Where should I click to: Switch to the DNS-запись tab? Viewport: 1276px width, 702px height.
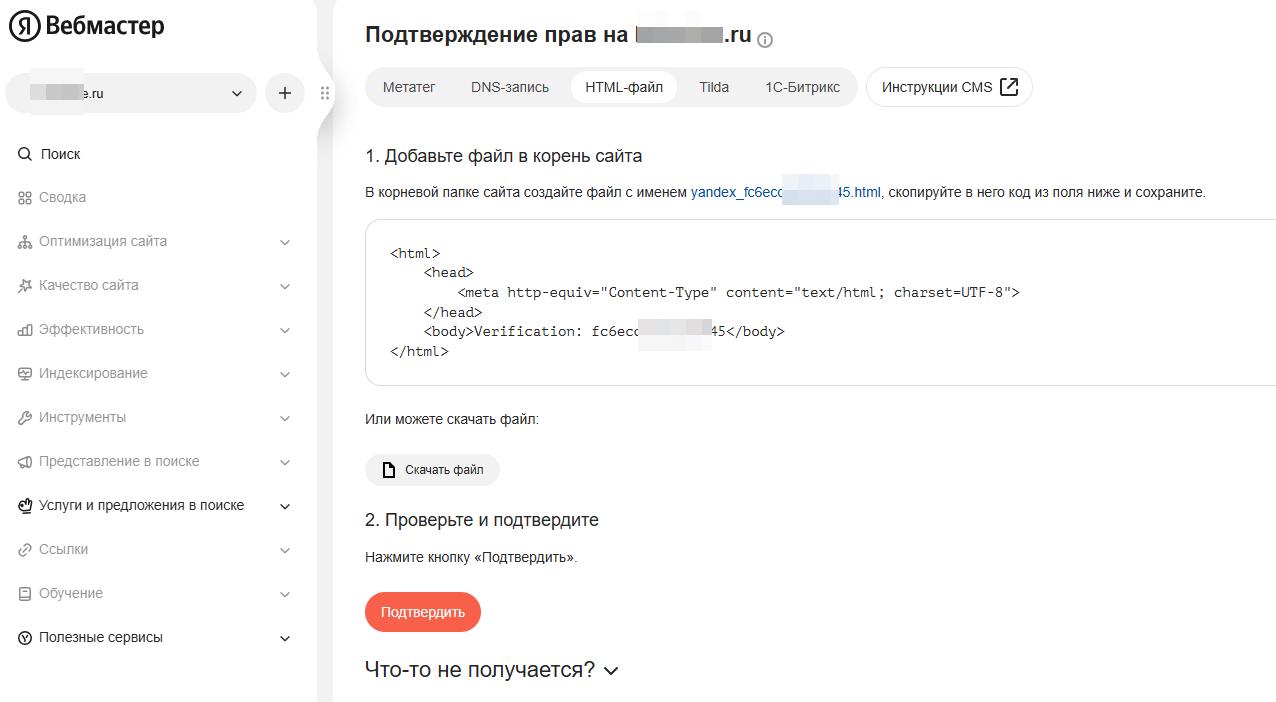pos(510,87)
